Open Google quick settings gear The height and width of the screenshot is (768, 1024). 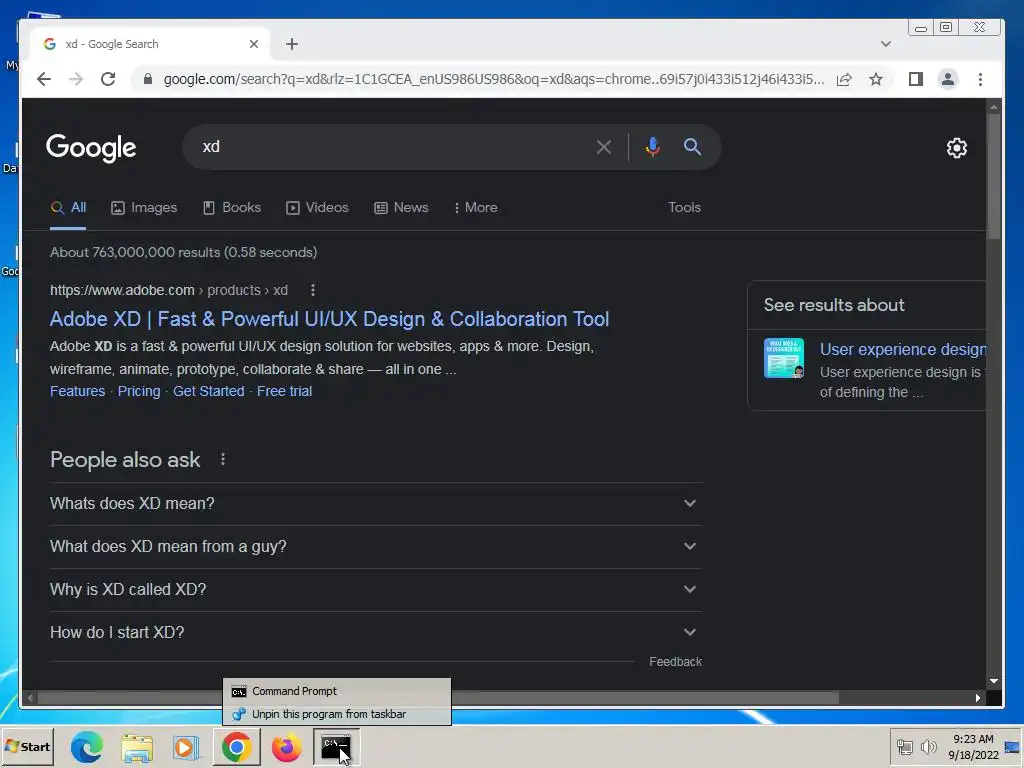pyautogui.click(x=957, y=148)
